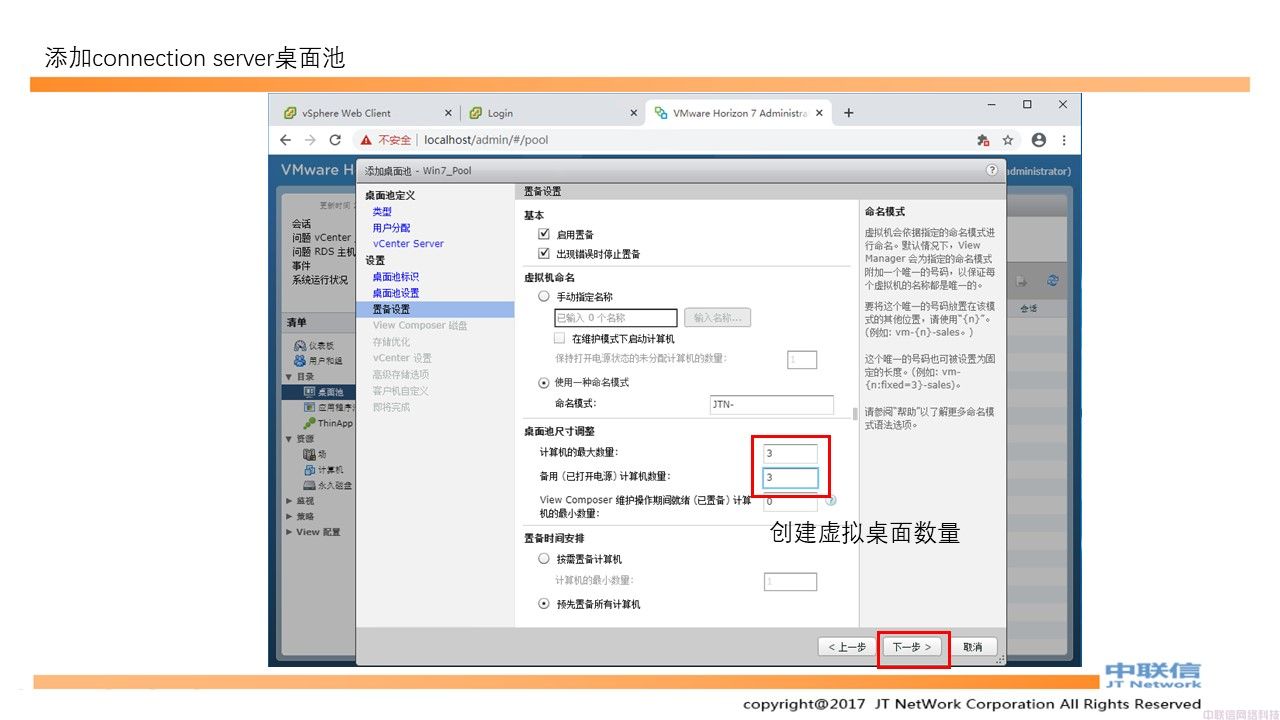Open the Chrome profile avatar icon
Image resolution: width=1280 pixels, height=720 pixels.
[1039, 140]
